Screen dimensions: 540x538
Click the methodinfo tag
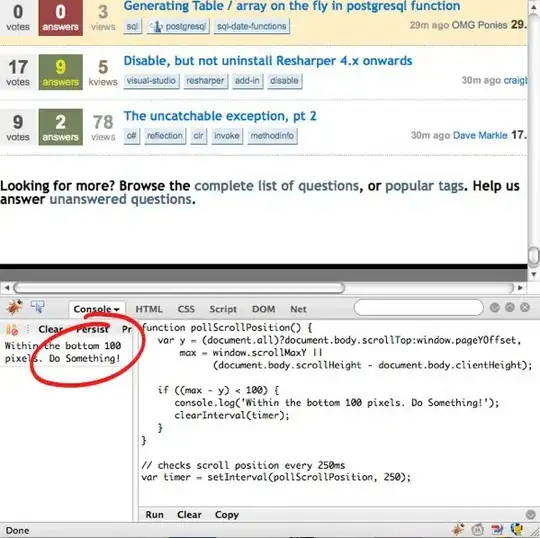(x=272, y=136)
